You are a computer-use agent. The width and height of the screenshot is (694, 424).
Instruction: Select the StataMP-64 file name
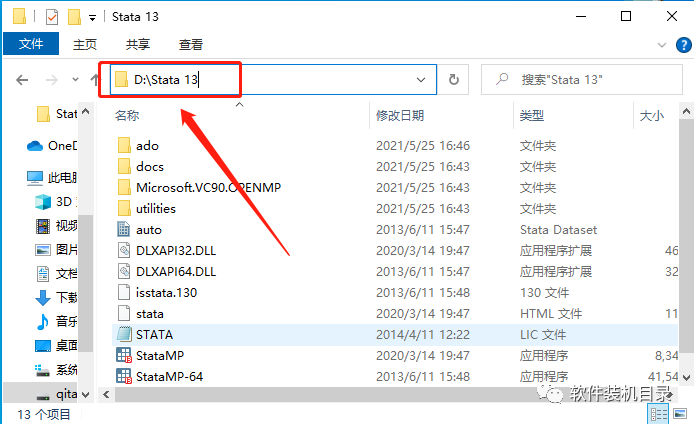tap(170, 377)
